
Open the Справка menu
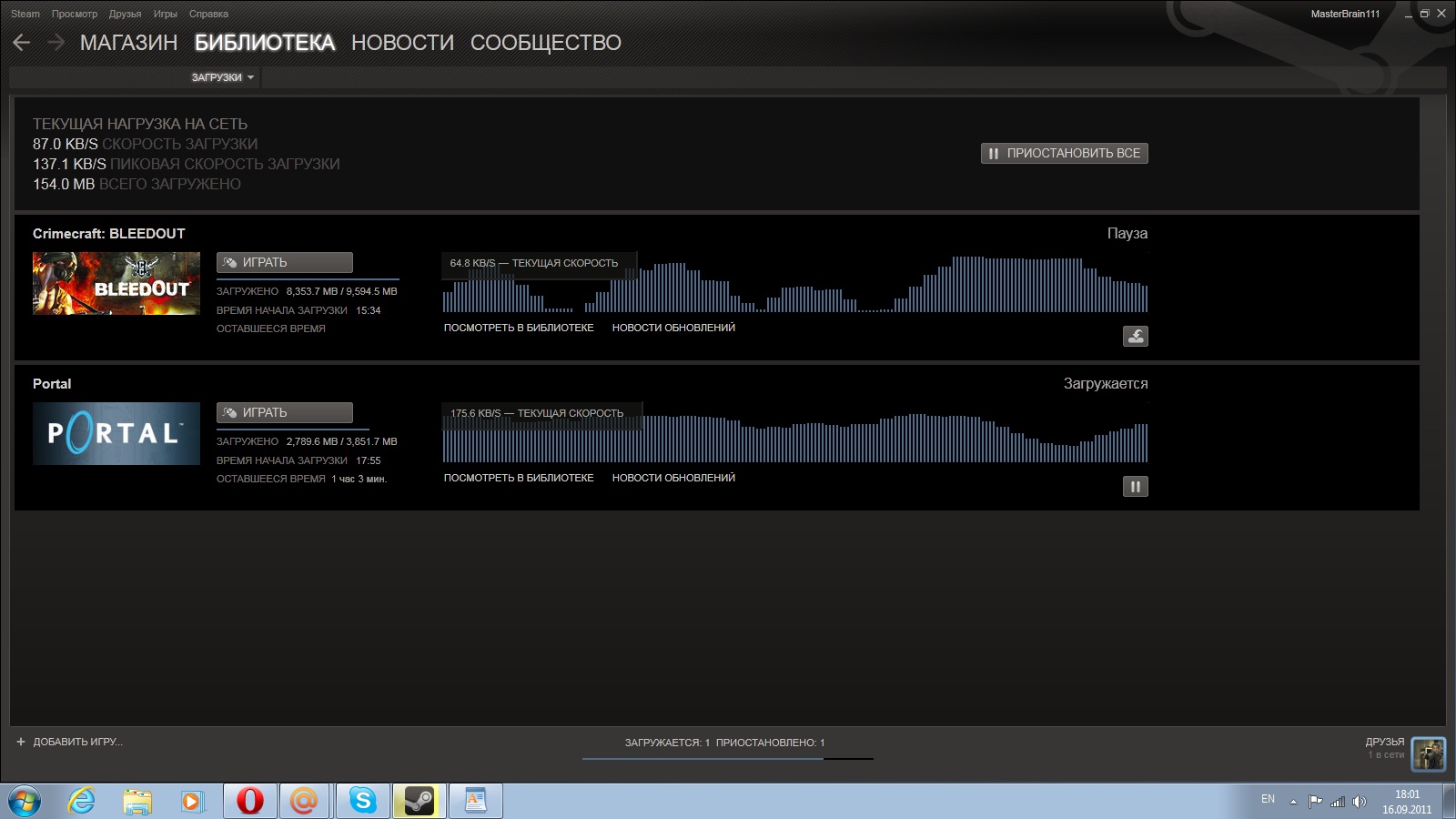coord(209,14)
